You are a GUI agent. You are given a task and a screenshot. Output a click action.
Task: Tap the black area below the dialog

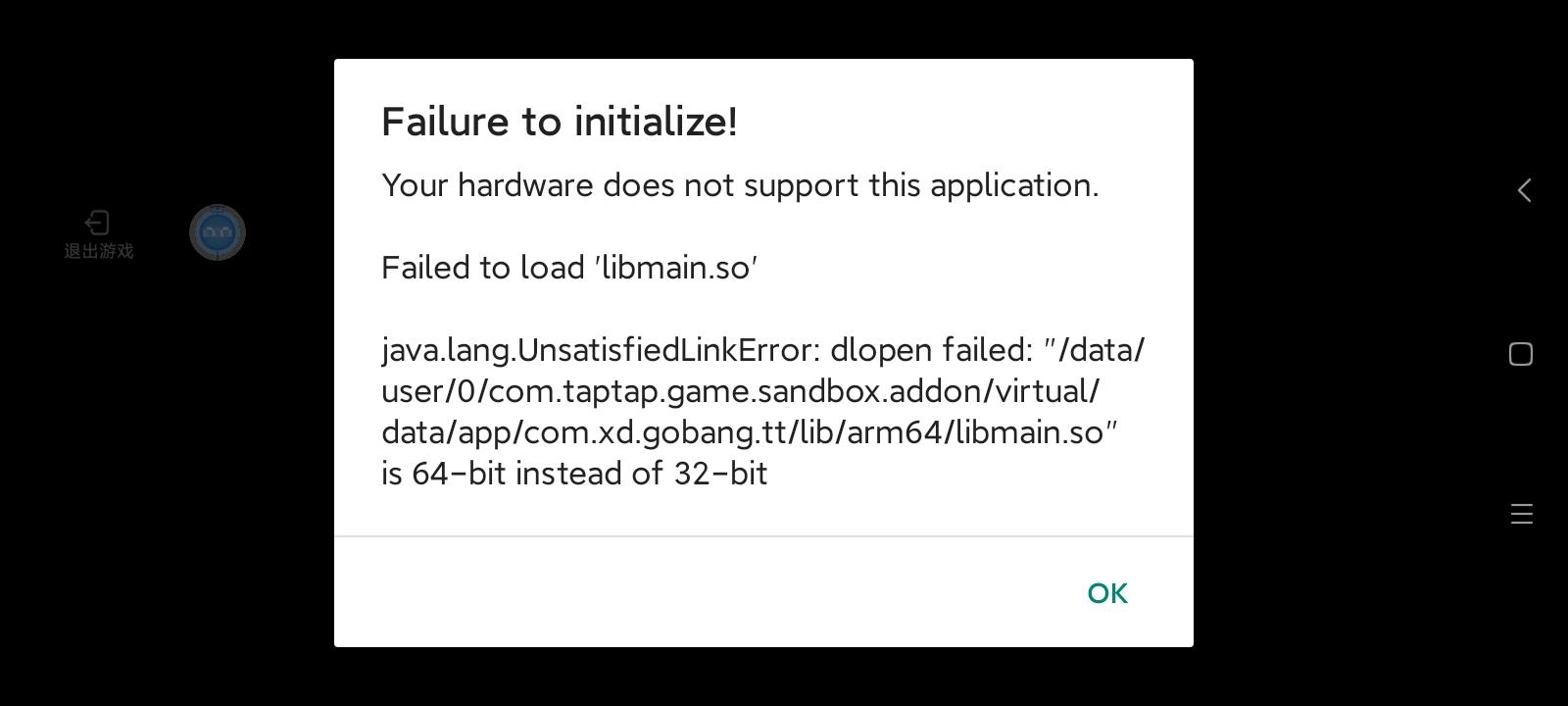(763, 677)
